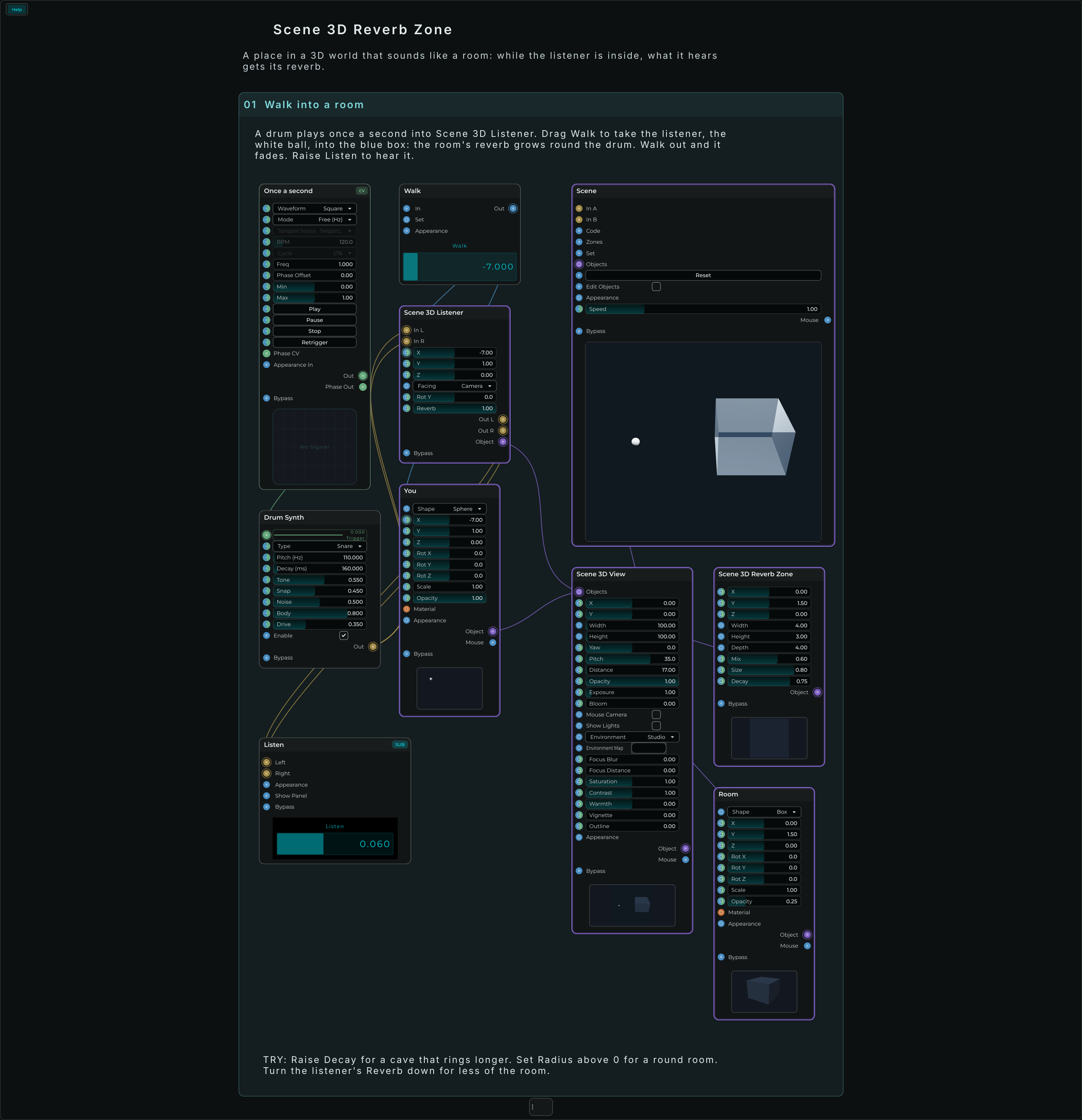Click the Object output port of Scene 3D Reverb Zone
This screenshot has width=1082, height=1120.
(817, 692)
